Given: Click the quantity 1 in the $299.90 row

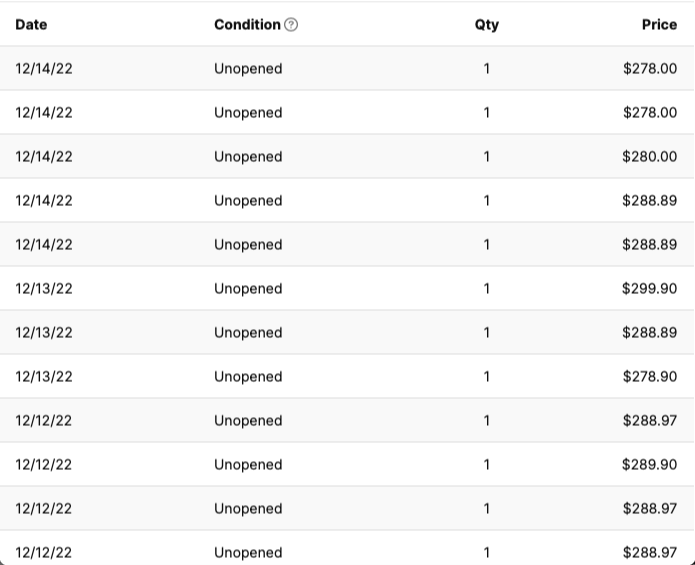Looking at the screenshot, I should 487,288.
